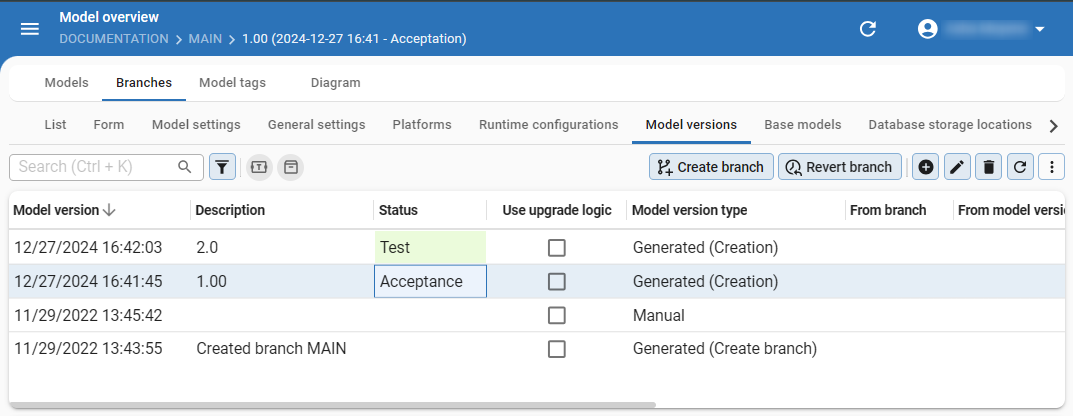The image size is (1073, 416).
Task: Switch to the Model tags tab
Action: 232,83
